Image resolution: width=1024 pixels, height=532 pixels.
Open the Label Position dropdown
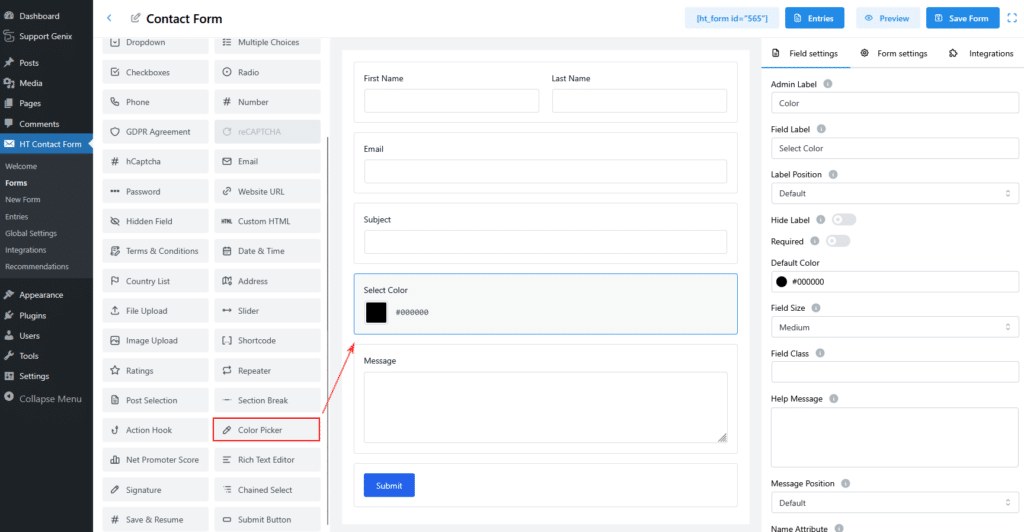tap(894, 193)
